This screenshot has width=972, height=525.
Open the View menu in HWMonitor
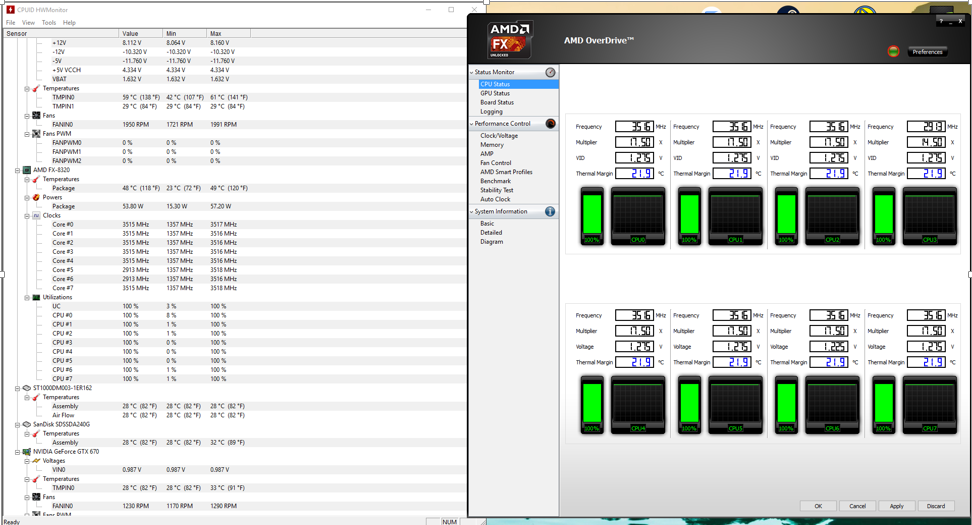point(29,22)
